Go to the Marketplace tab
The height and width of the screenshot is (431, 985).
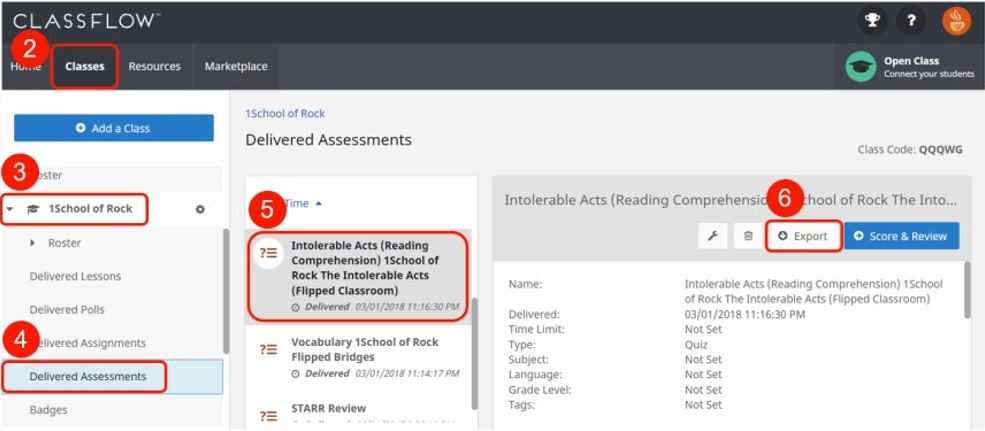(236, 67)
